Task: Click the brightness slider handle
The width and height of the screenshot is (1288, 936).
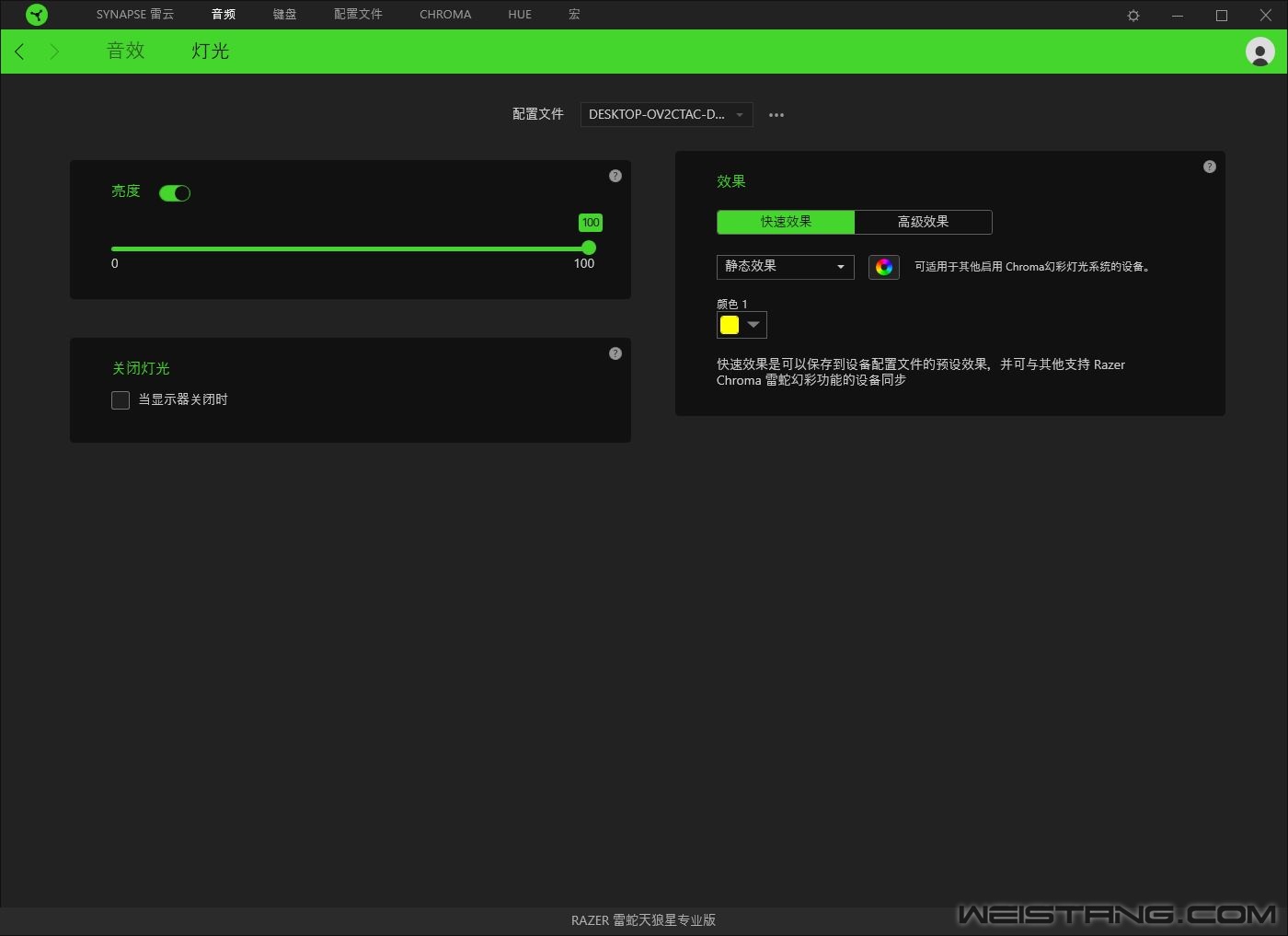Action: click(x=589, y=248)
